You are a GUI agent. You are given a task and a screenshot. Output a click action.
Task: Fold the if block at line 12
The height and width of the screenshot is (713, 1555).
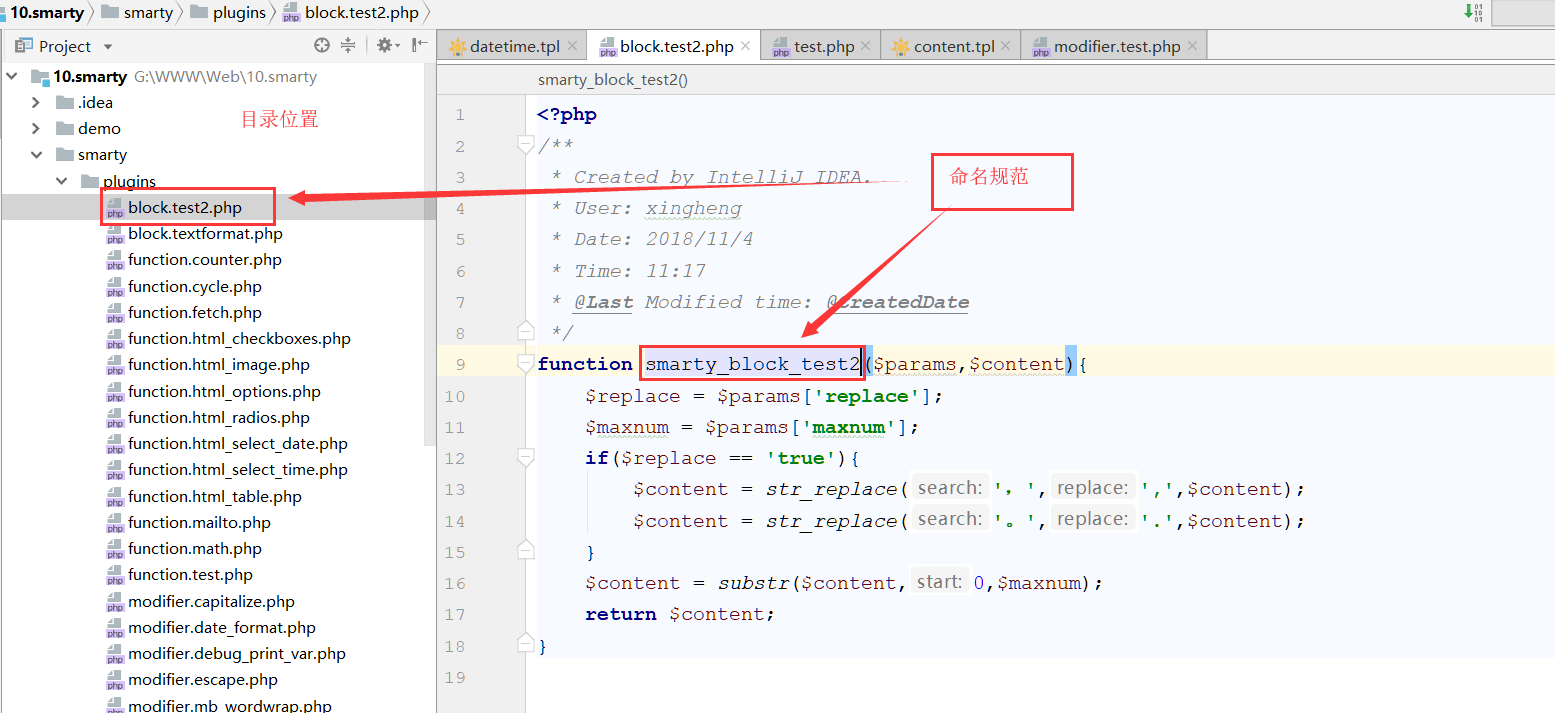point(525,458)
